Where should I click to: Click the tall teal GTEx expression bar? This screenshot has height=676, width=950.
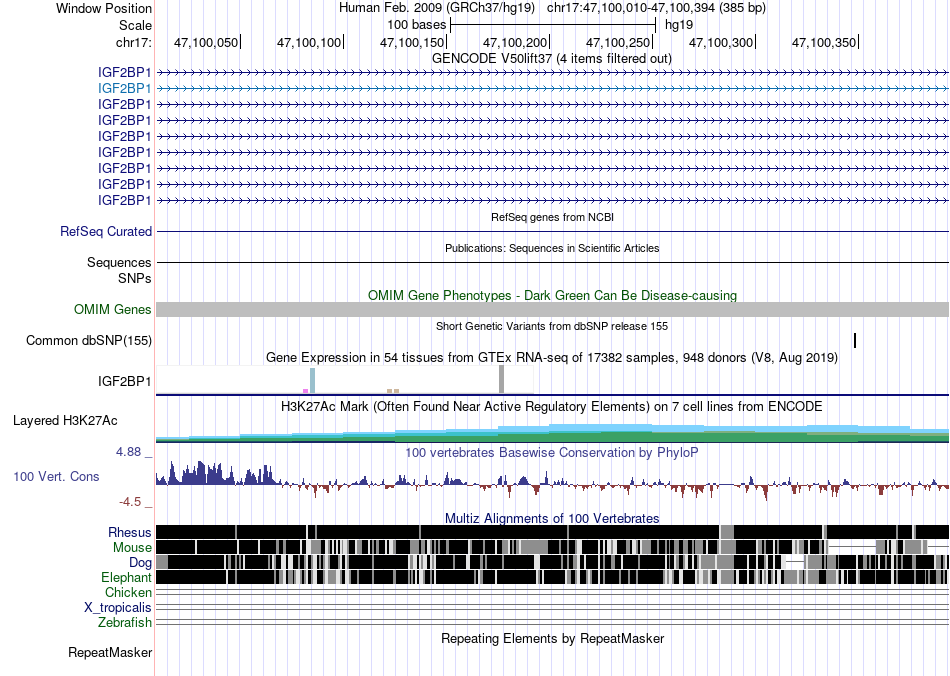point(313,380)
